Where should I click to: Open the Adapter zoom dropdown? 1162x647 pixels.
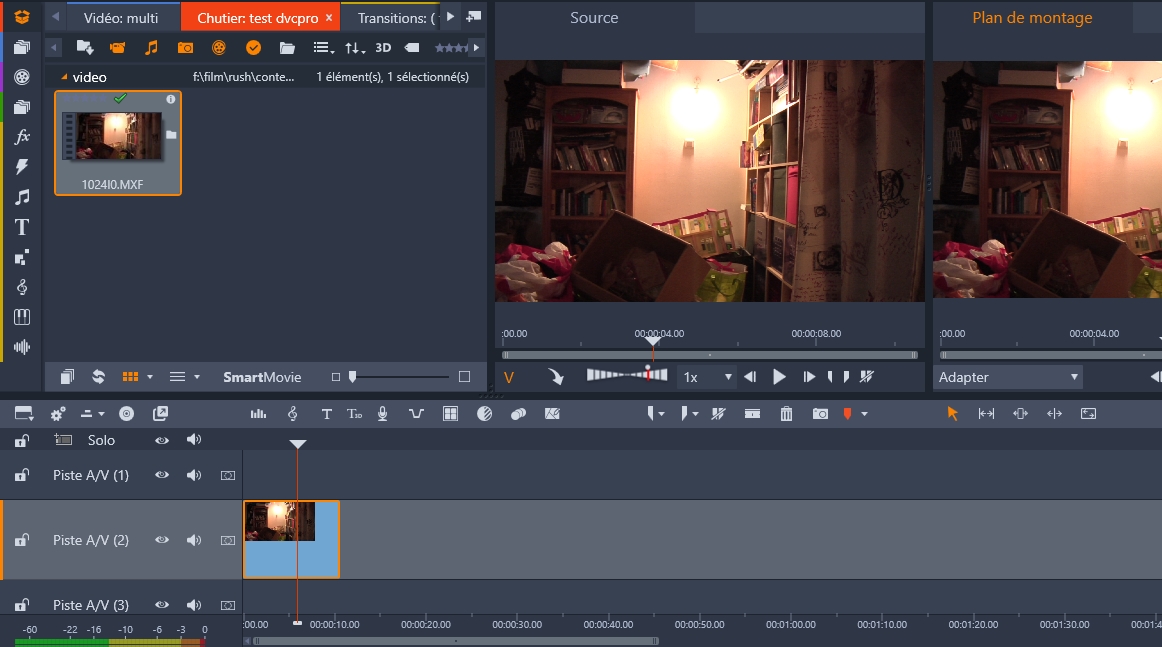[x=1008, y=377]
